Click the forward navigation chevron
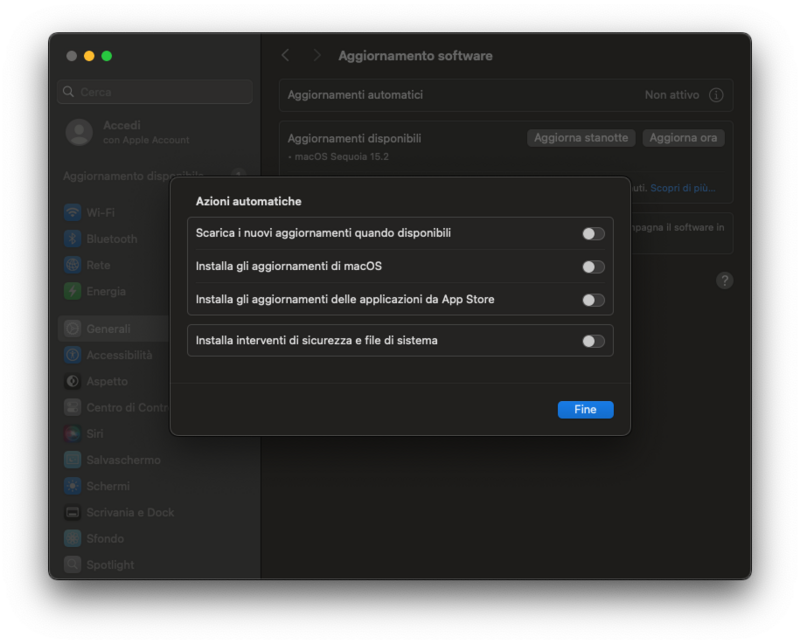Image resolution: width=800 pixels, height=644 pixels. coord(317,55)
